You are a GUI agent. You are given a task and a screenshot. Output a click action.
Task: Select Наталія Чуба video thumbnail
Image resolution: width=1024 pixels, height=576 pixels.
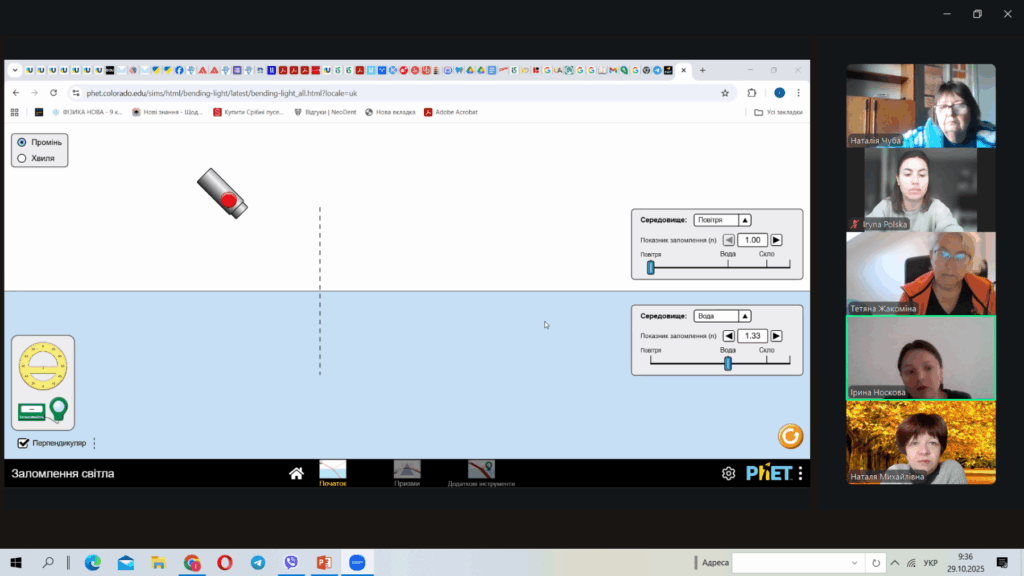(x=921, y=106)
